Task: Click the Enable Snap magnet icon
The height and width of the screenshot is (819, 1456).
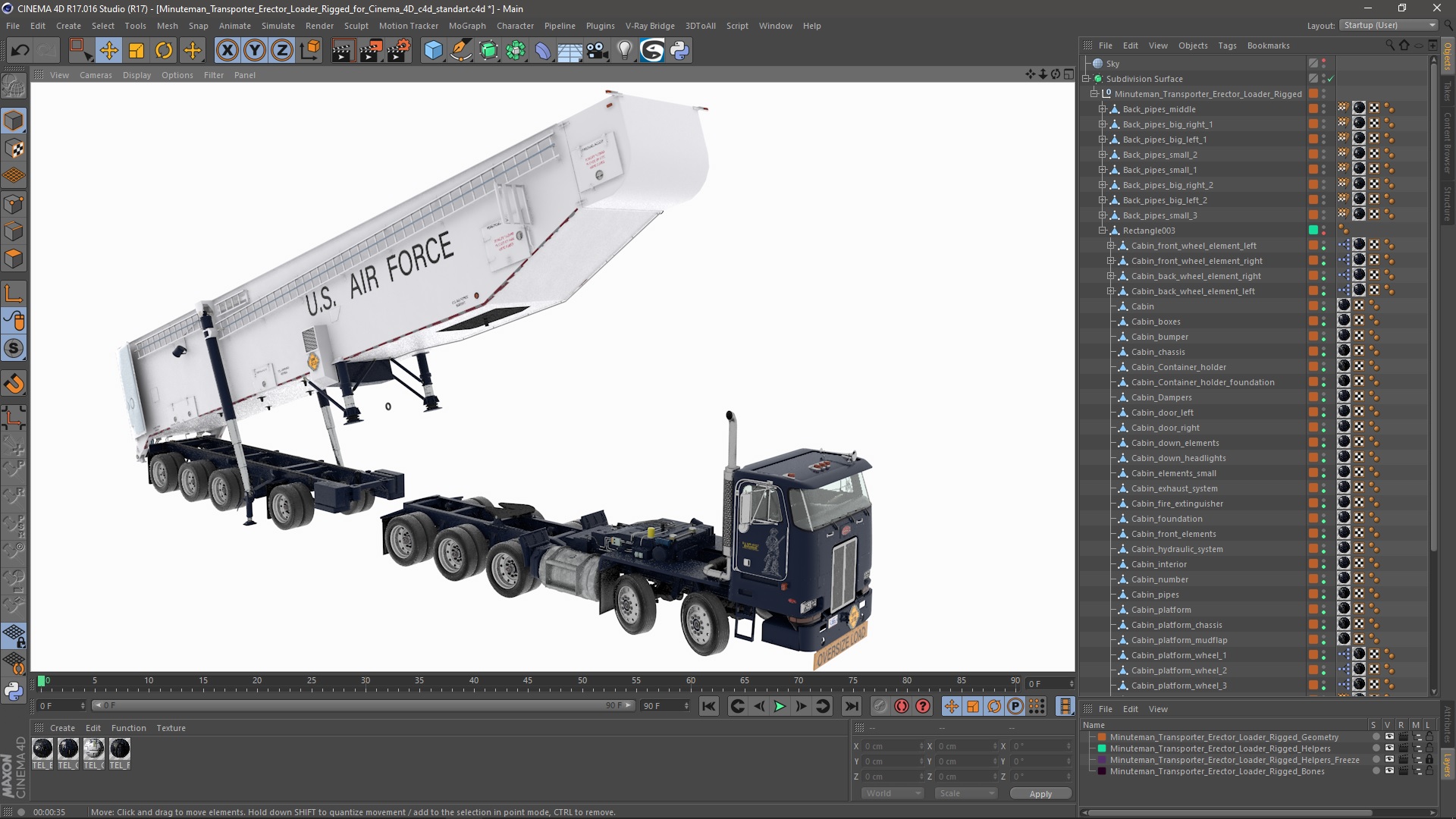Action: tap(14, 384)
